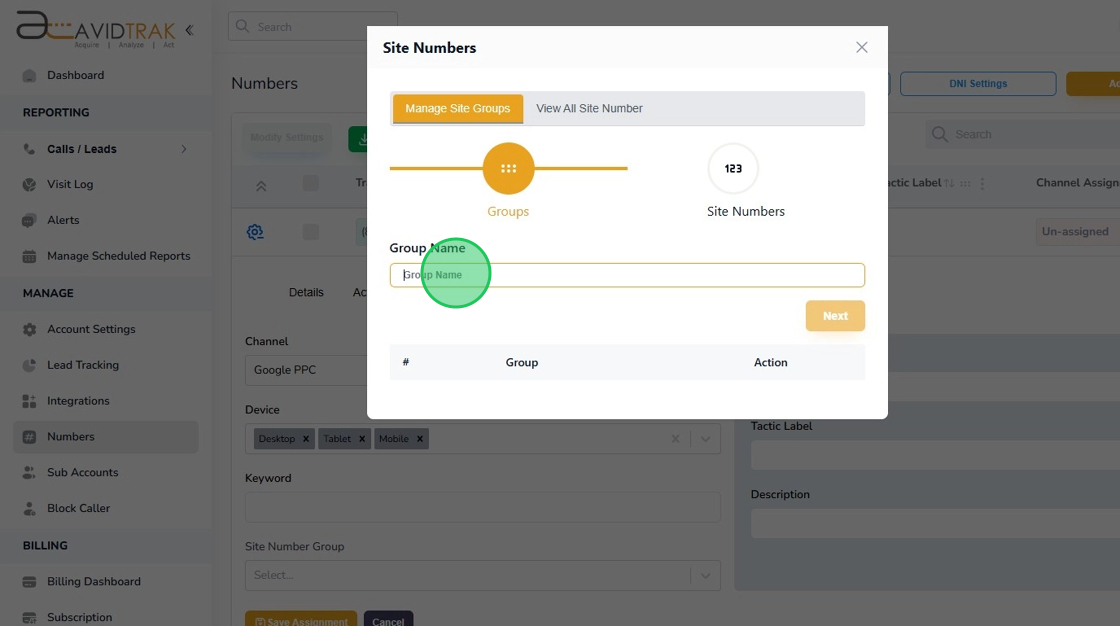Select the Details tab
This screenshot has width=1120, height=626.
306,292
